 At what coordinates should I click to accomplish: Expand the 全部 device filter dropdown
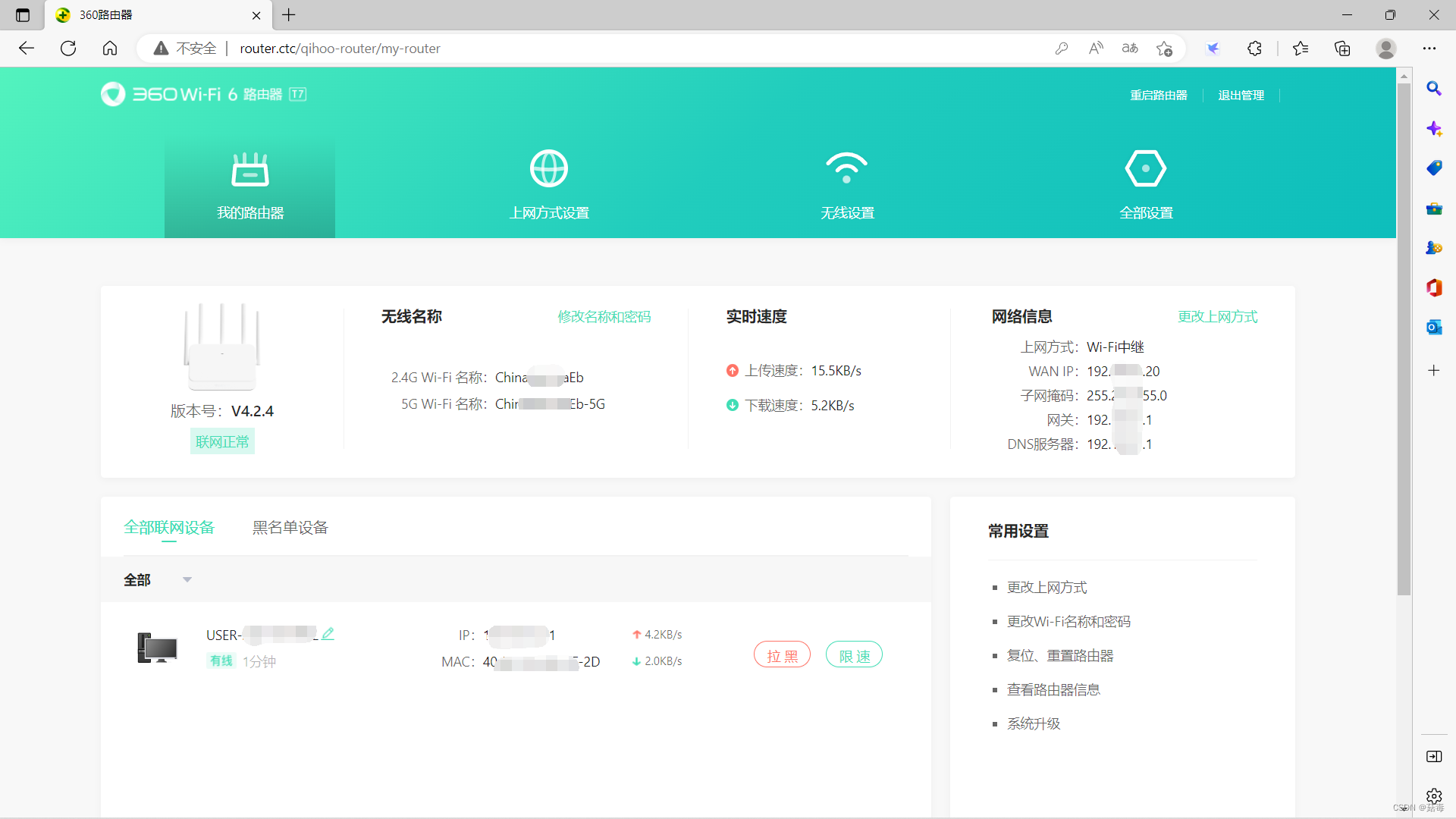(187, 580)
